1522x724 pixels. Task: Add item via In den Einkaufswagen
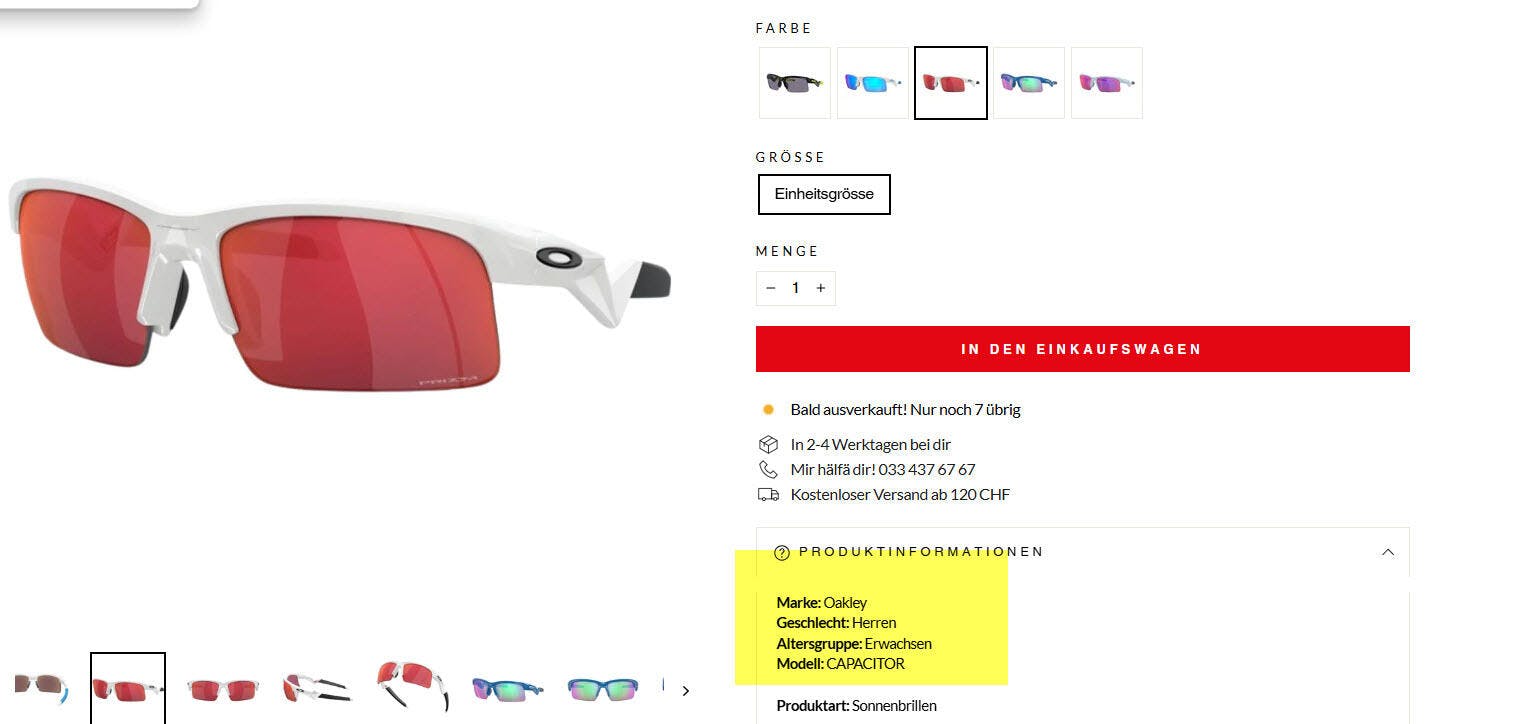[x=1082, y=349]
